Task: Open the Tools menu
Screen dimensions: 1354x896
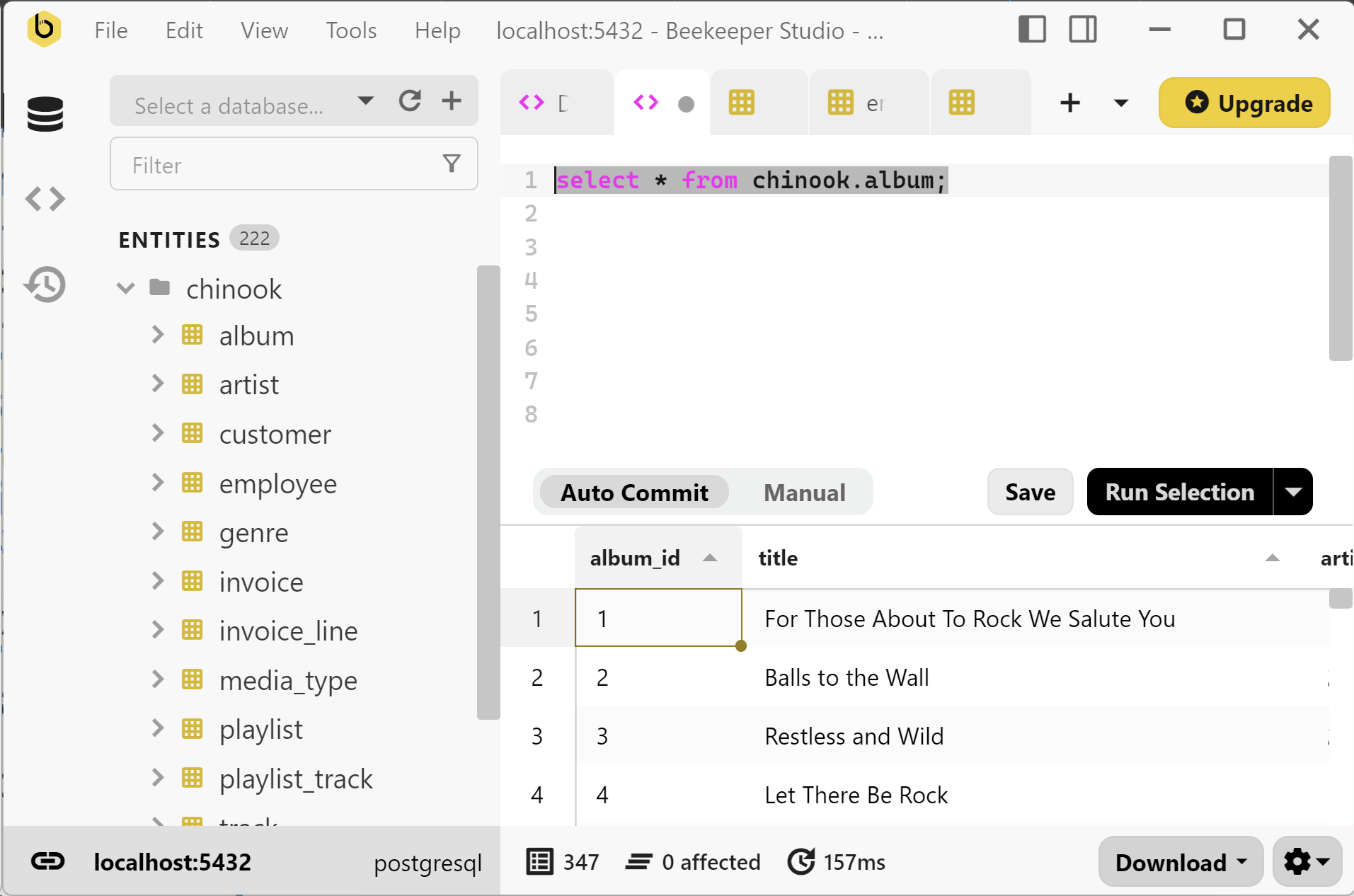Action: pos(350,30)
